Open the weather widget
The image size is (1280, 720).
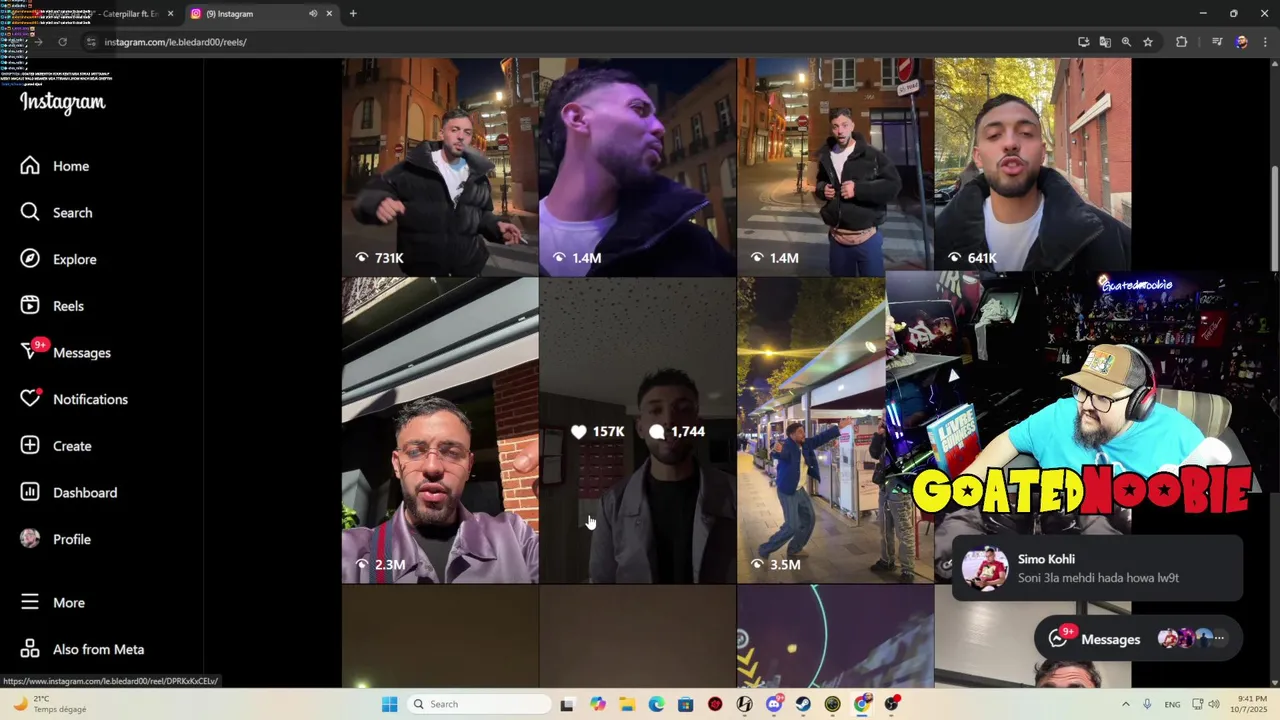tap(50, 704)
